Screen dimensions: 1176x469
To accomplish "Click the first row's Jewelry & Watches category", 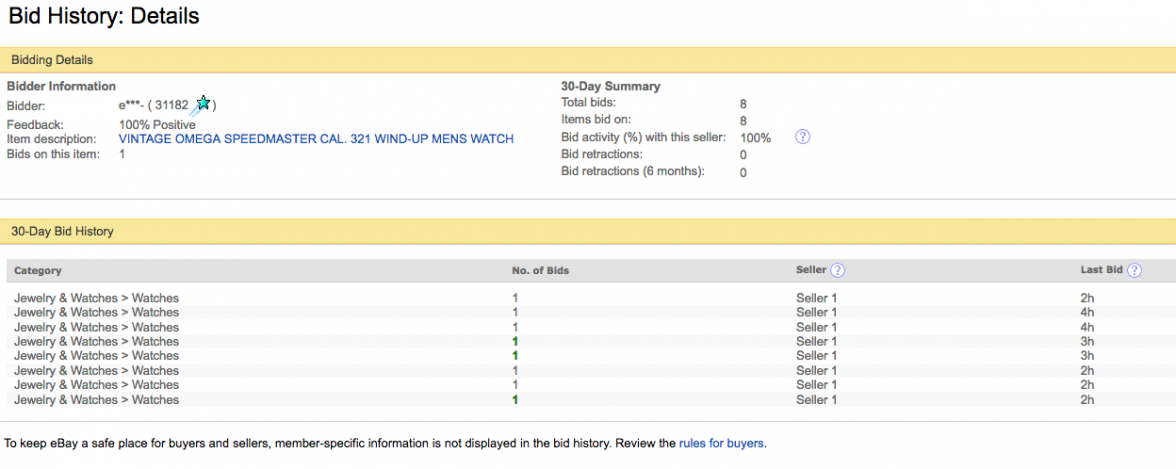I will [x=96, y=298].
